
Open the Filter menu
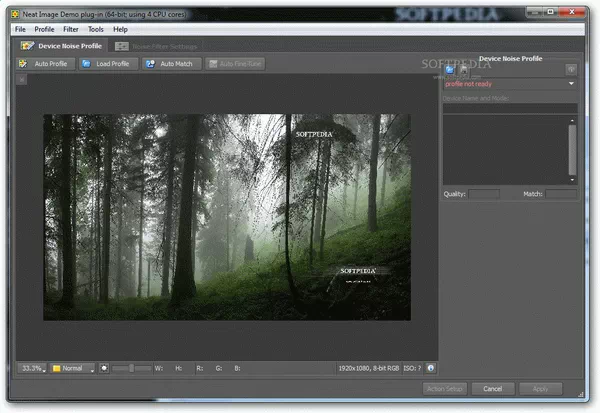click(x=71, y=29)
